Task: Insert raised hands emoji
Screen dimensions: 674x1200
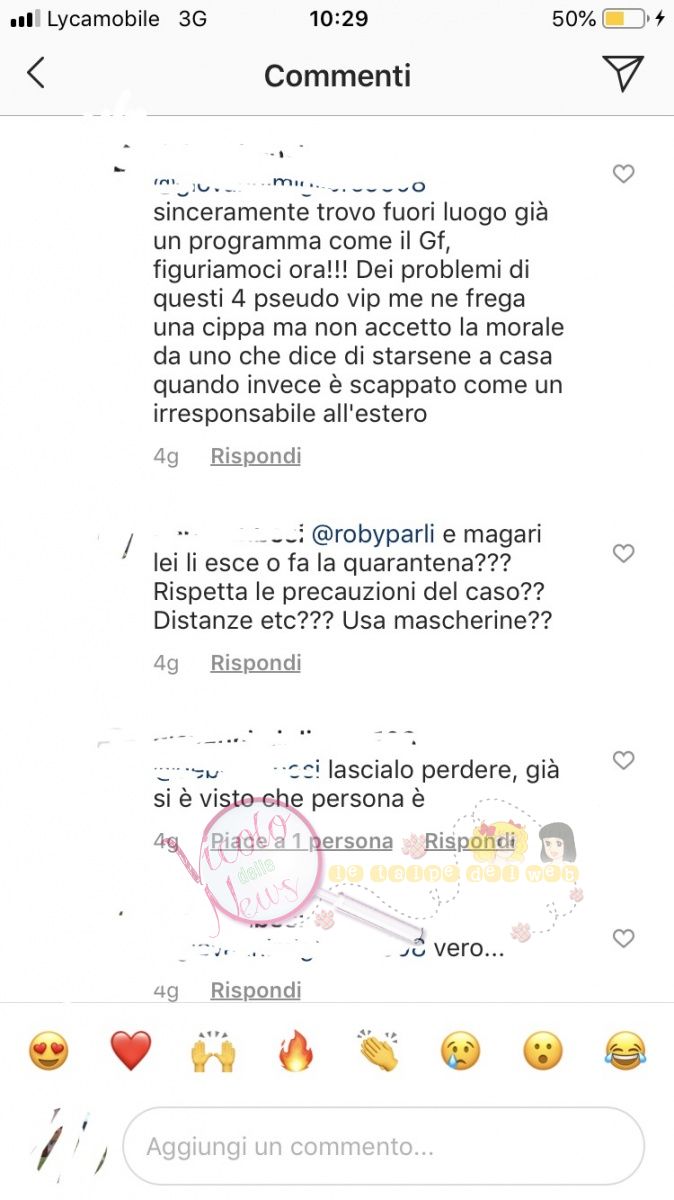Action: pos(213,1051)
